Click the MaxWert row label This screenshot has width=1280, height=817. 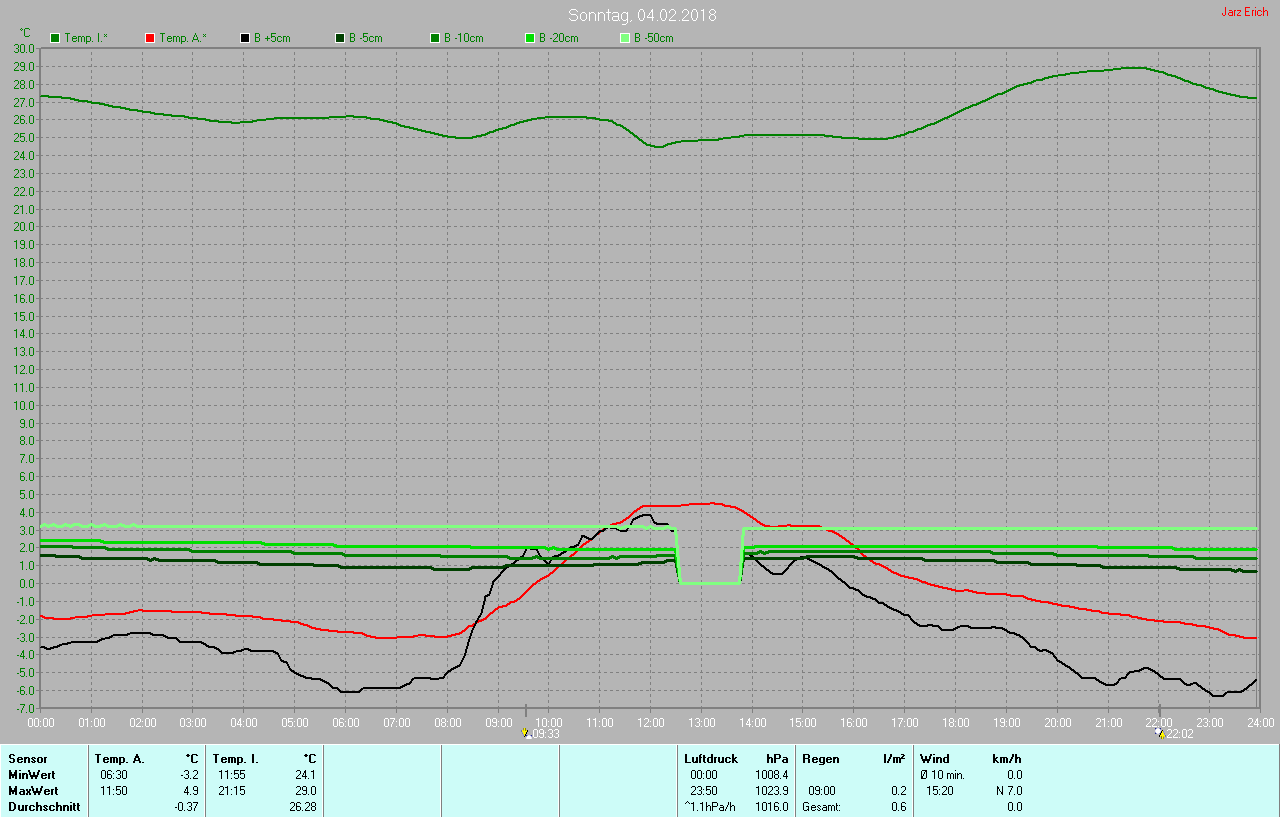pos(31,791)
